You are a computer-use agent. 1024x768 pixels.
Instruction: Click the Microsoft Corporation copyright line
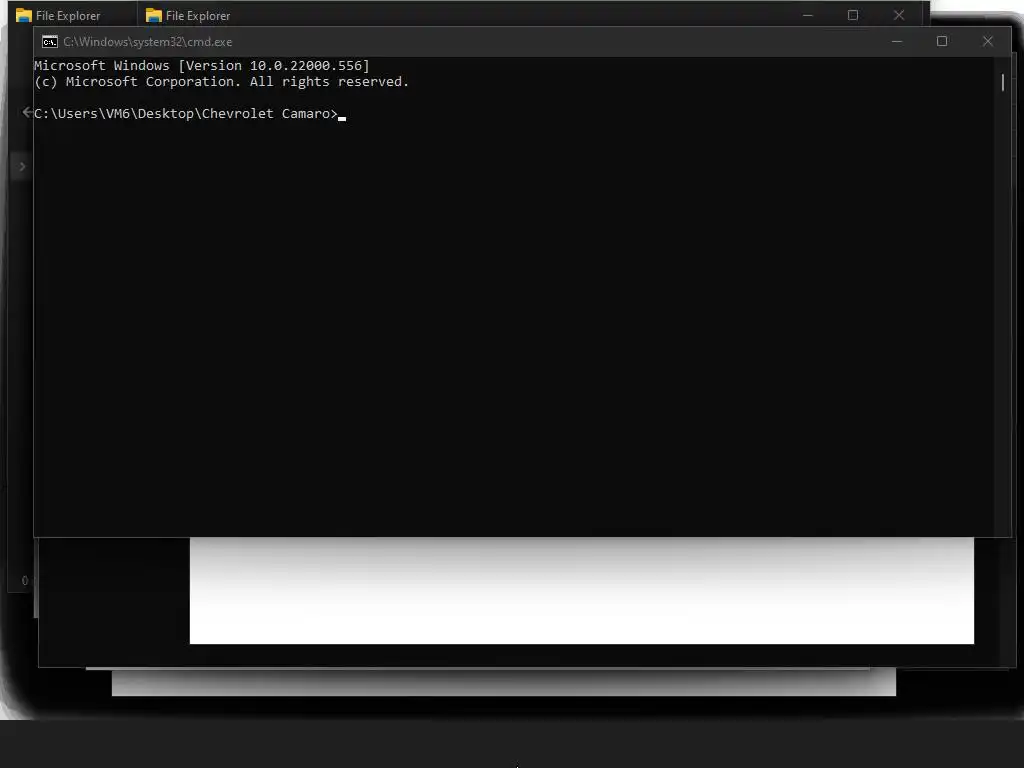point(221,82)
